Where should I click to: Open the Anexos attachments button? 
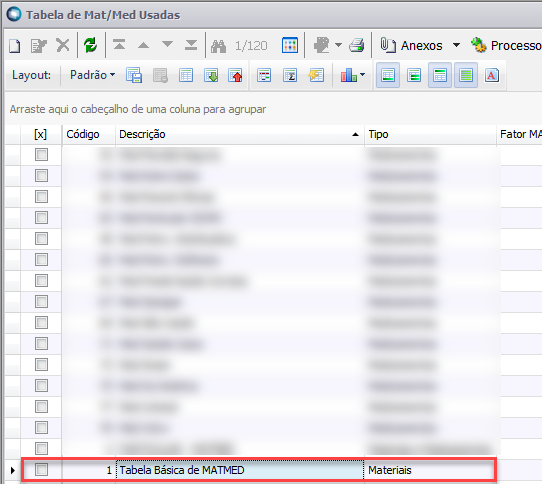pyautogui.click(x=411, y=45)
